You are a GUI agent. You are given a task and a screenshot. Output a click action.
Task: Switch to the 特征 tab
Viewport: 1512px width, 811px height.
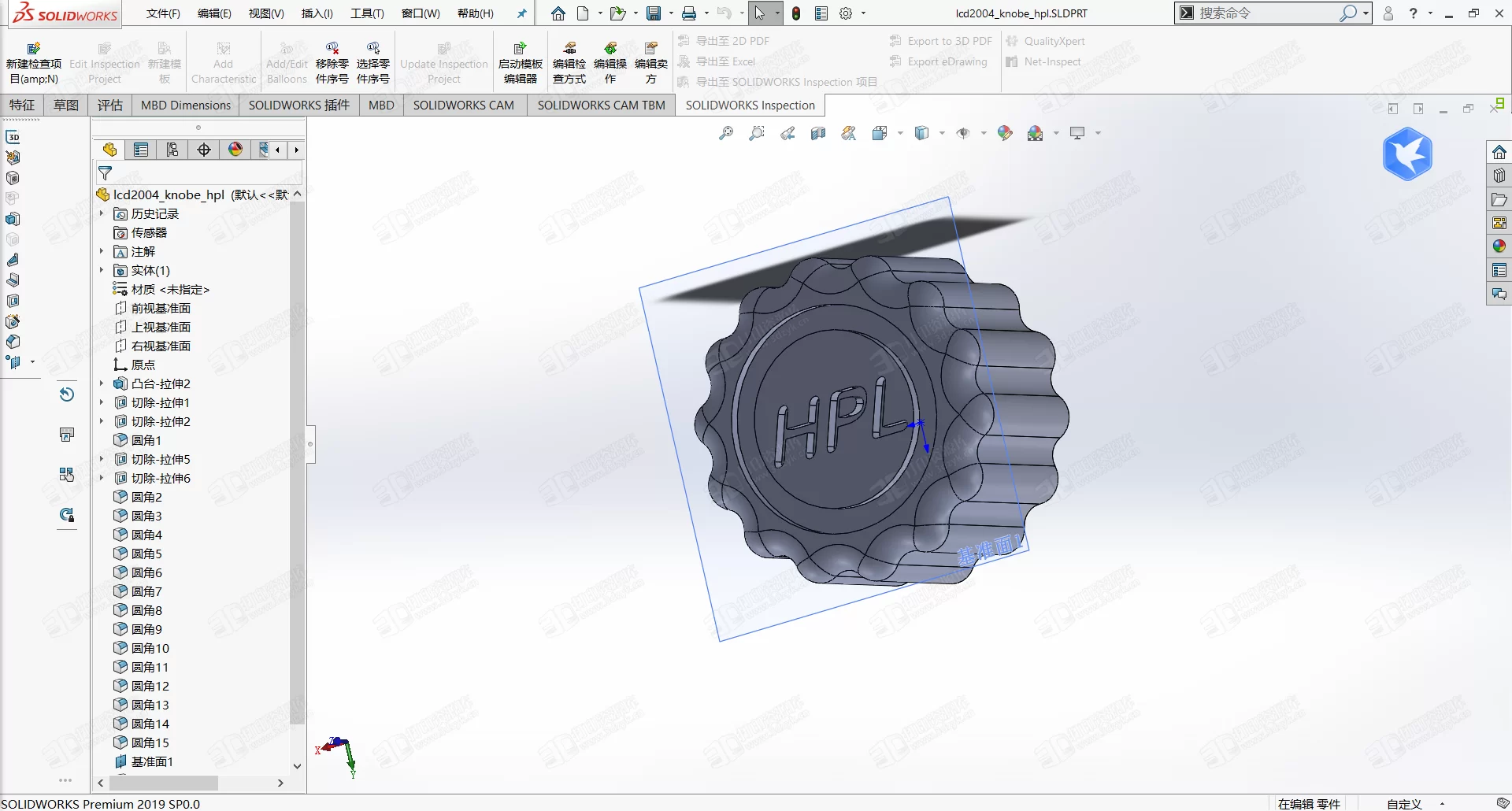tap(22, 105)
